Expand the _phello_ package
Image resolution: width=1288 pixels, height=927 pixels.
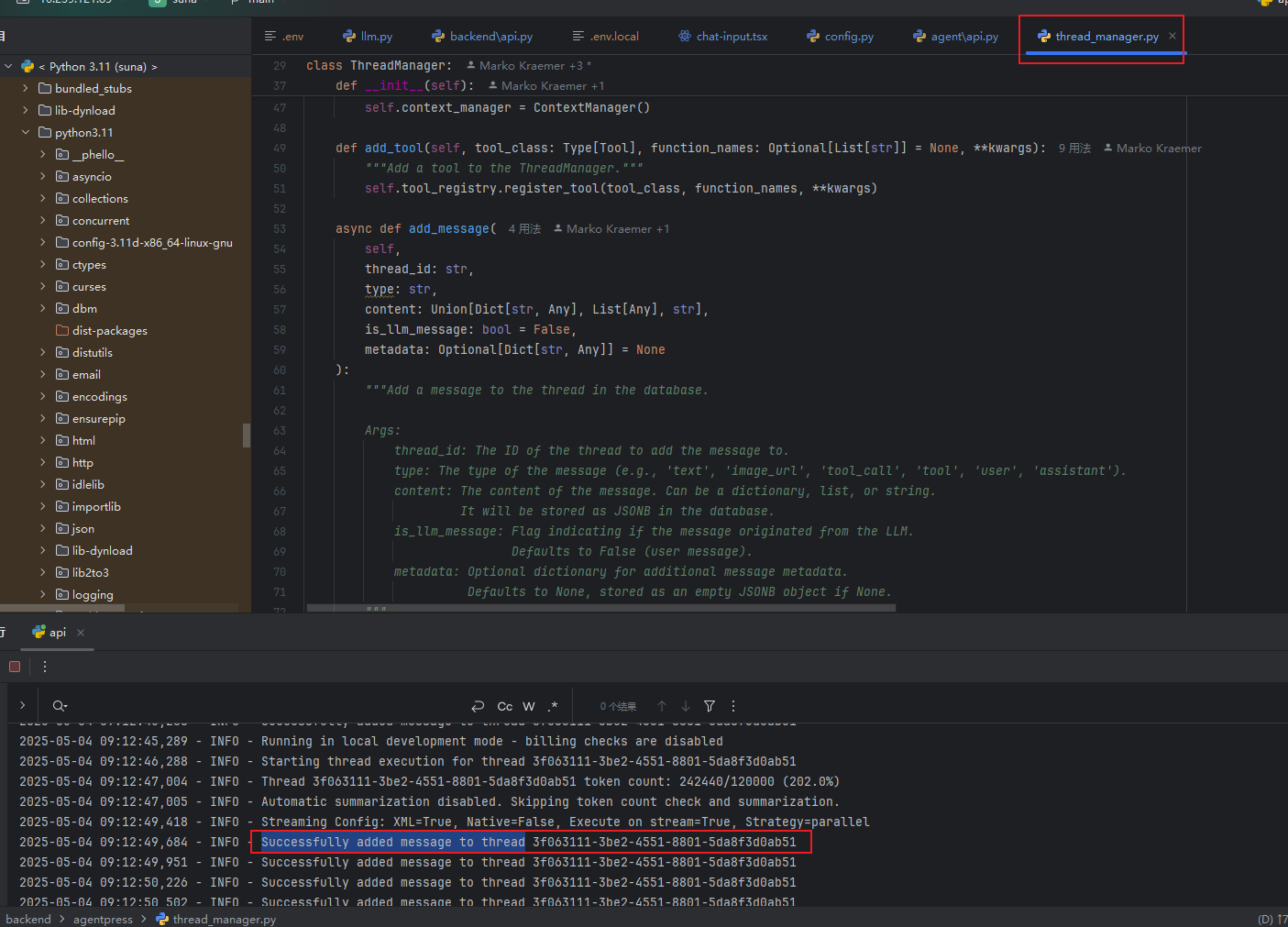pyautogui.click(x=43, y=154)
